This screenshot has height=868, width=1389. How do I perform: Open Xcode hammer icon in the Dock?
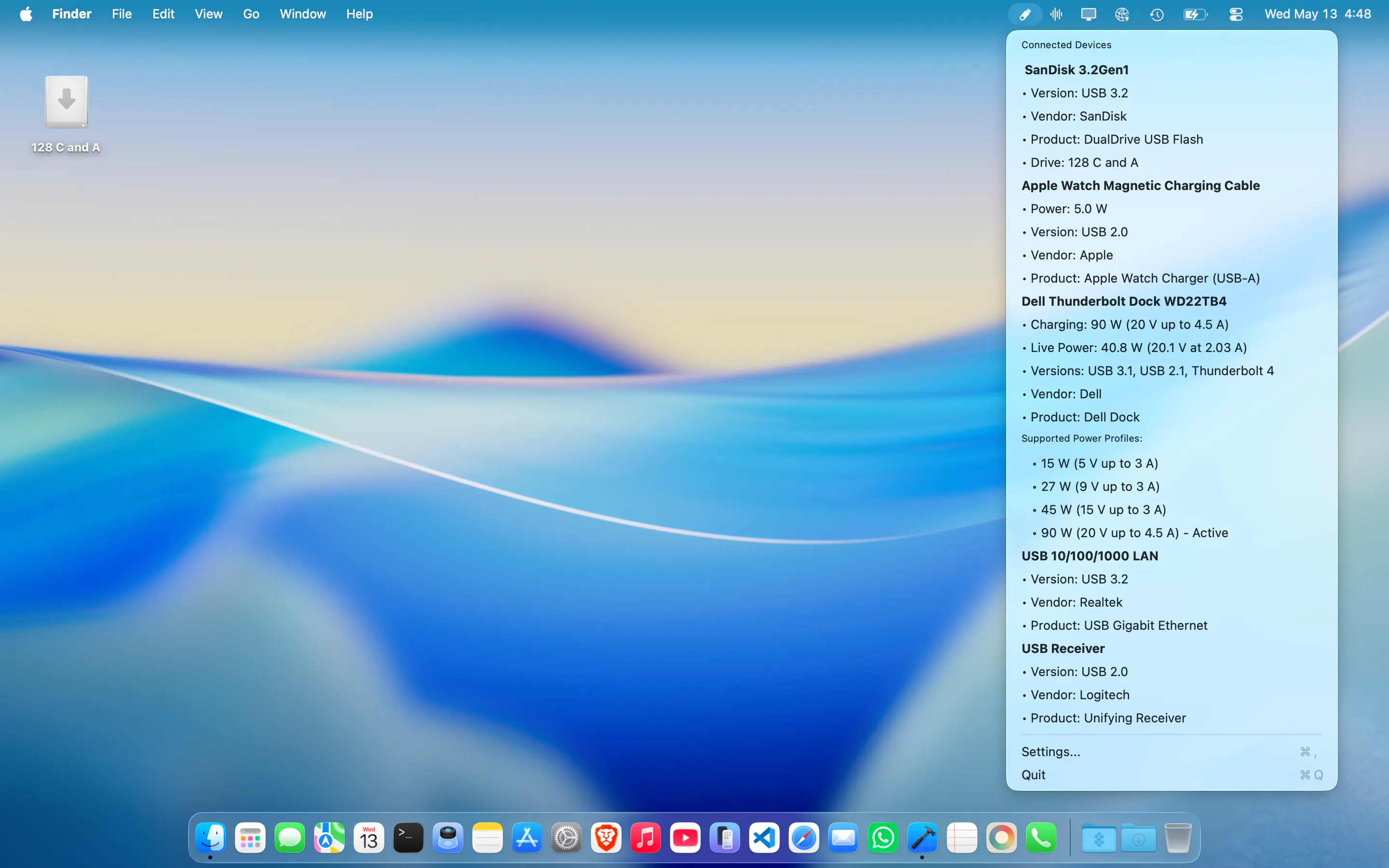coord(922,838)
